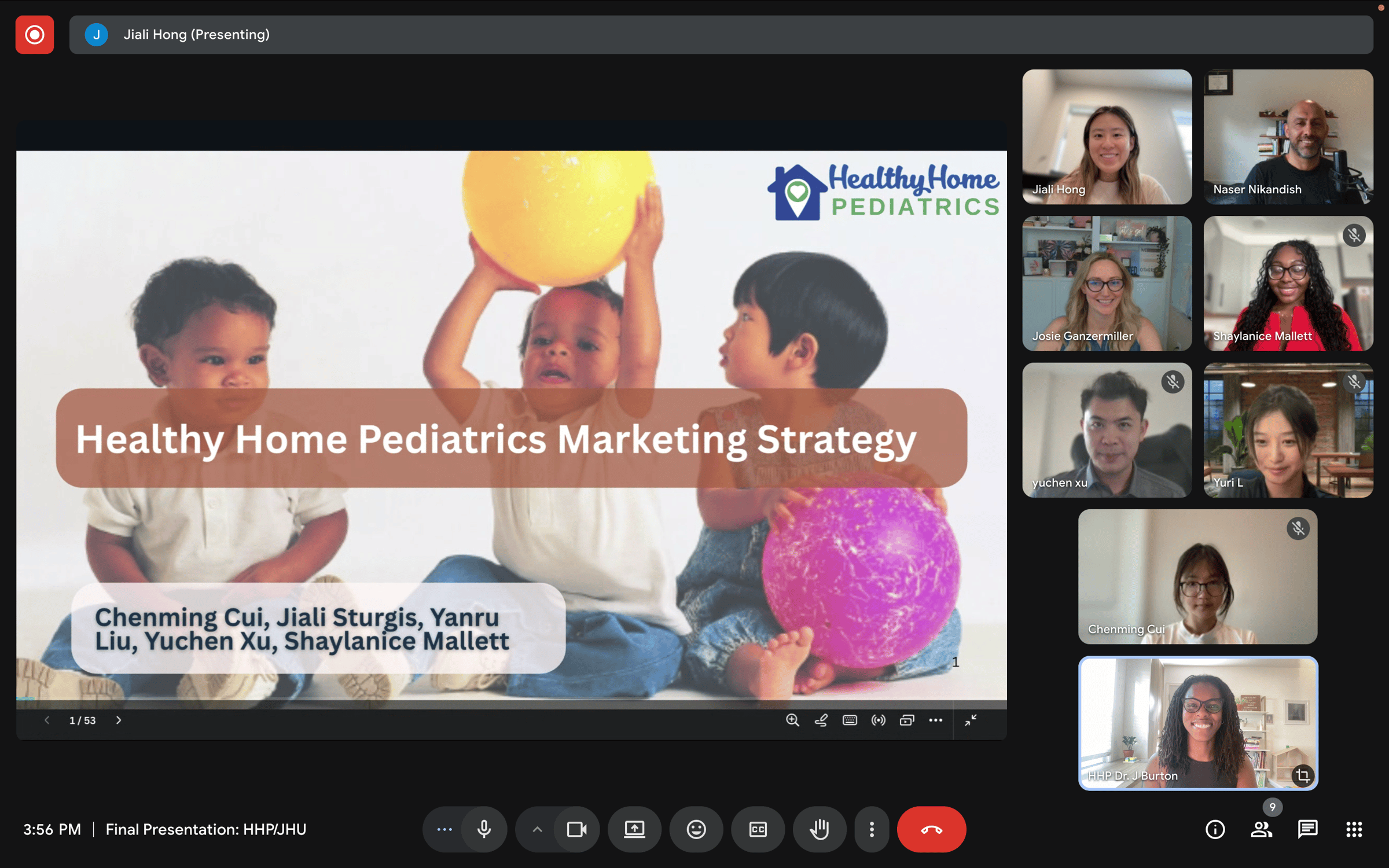Mute the microphone
The width and height of the screenshot is (1389, 868).
pos(484,829)
